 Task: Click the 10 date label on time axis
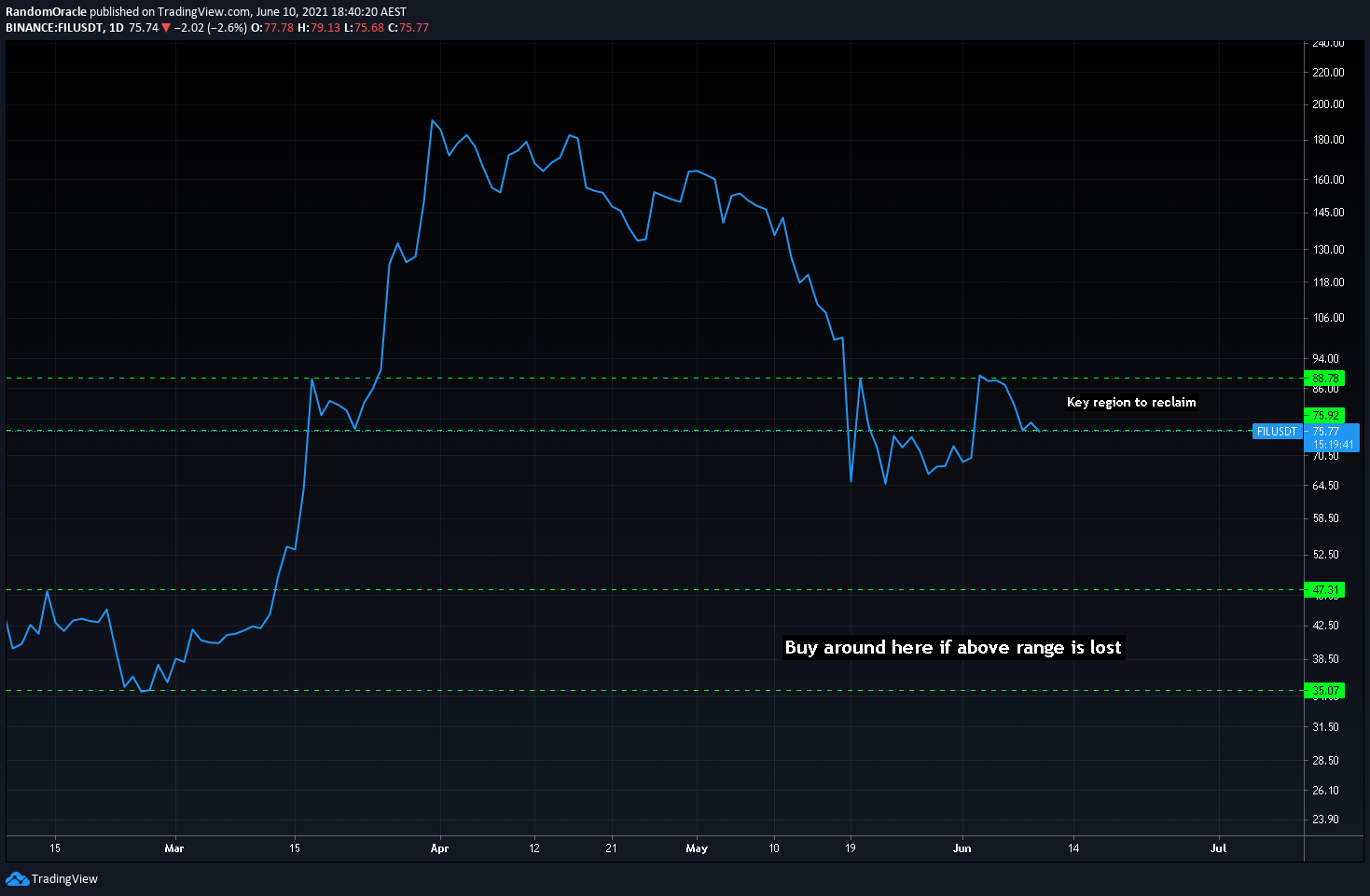tap(774, 848)
